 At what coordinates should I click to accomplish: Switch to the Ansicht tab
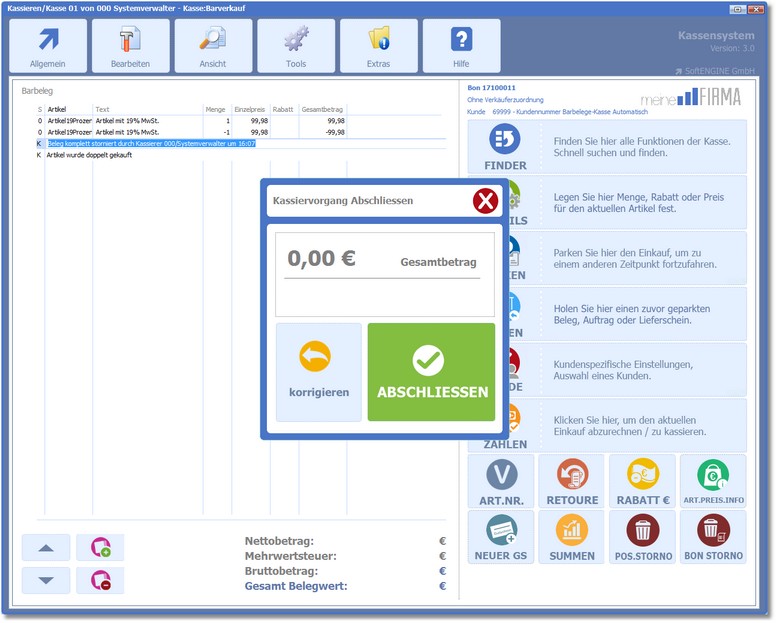pos(213,46)
